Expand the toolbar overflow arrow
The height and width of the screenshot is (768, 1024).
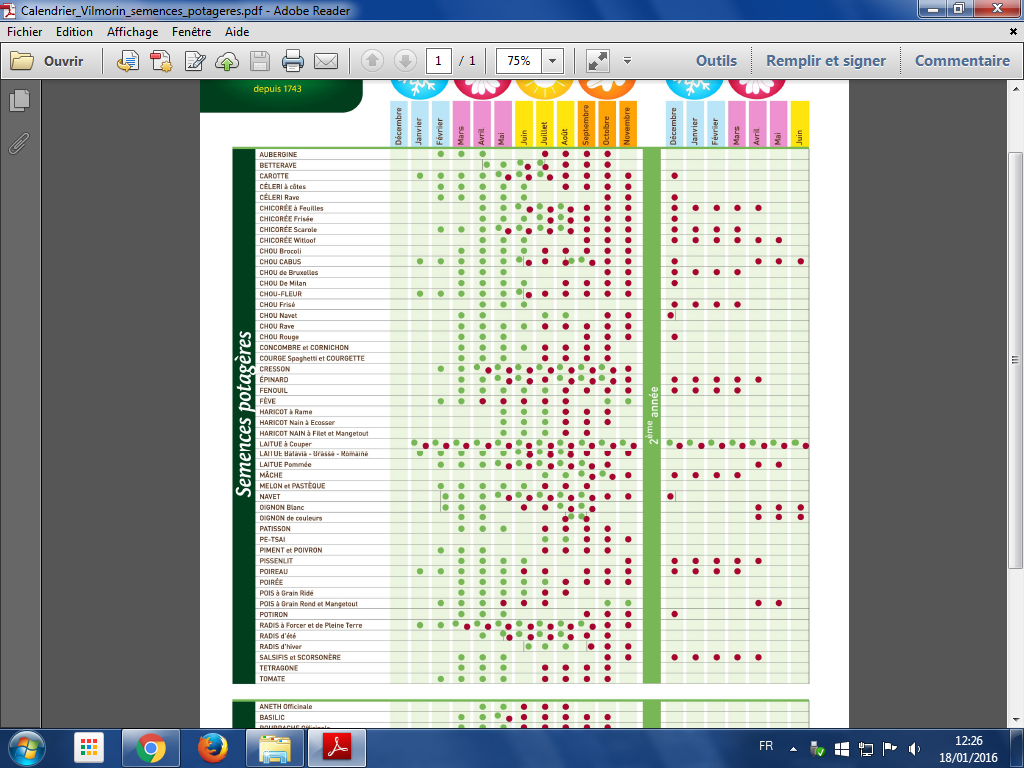pos(627,61)
